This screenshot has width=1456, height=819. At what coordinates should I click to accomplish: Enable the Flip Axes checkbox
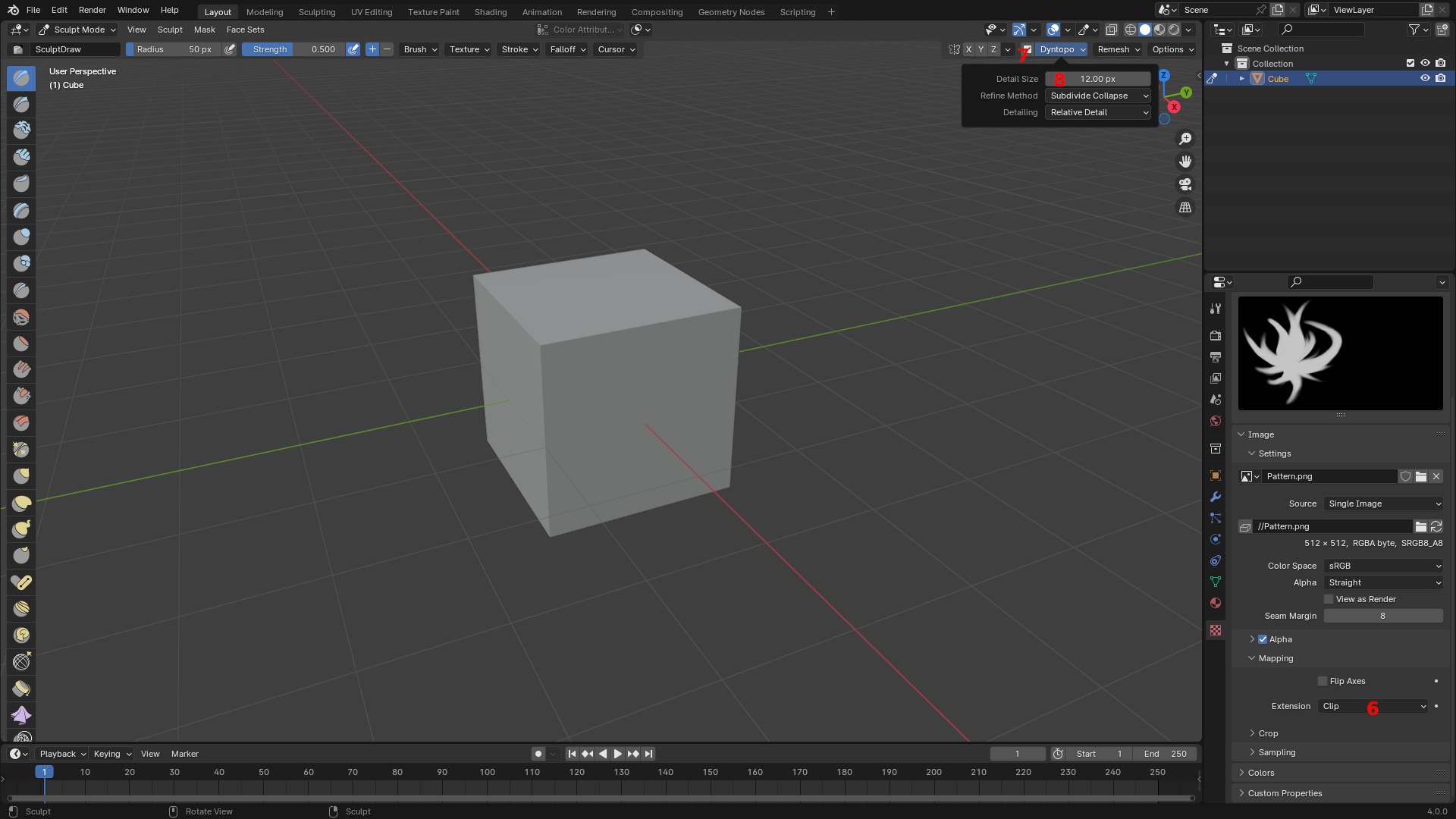coord(1323,681)
